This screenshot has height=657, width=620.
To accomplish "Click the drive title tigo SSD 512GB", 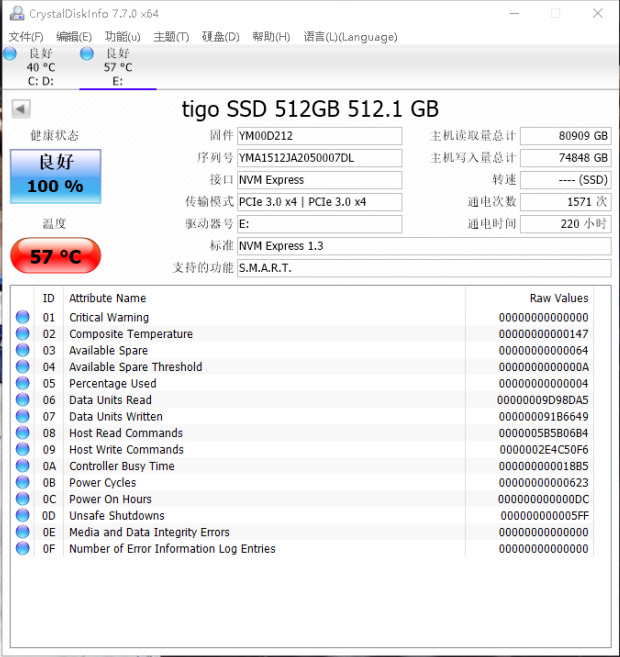I will tap(310, 109).
